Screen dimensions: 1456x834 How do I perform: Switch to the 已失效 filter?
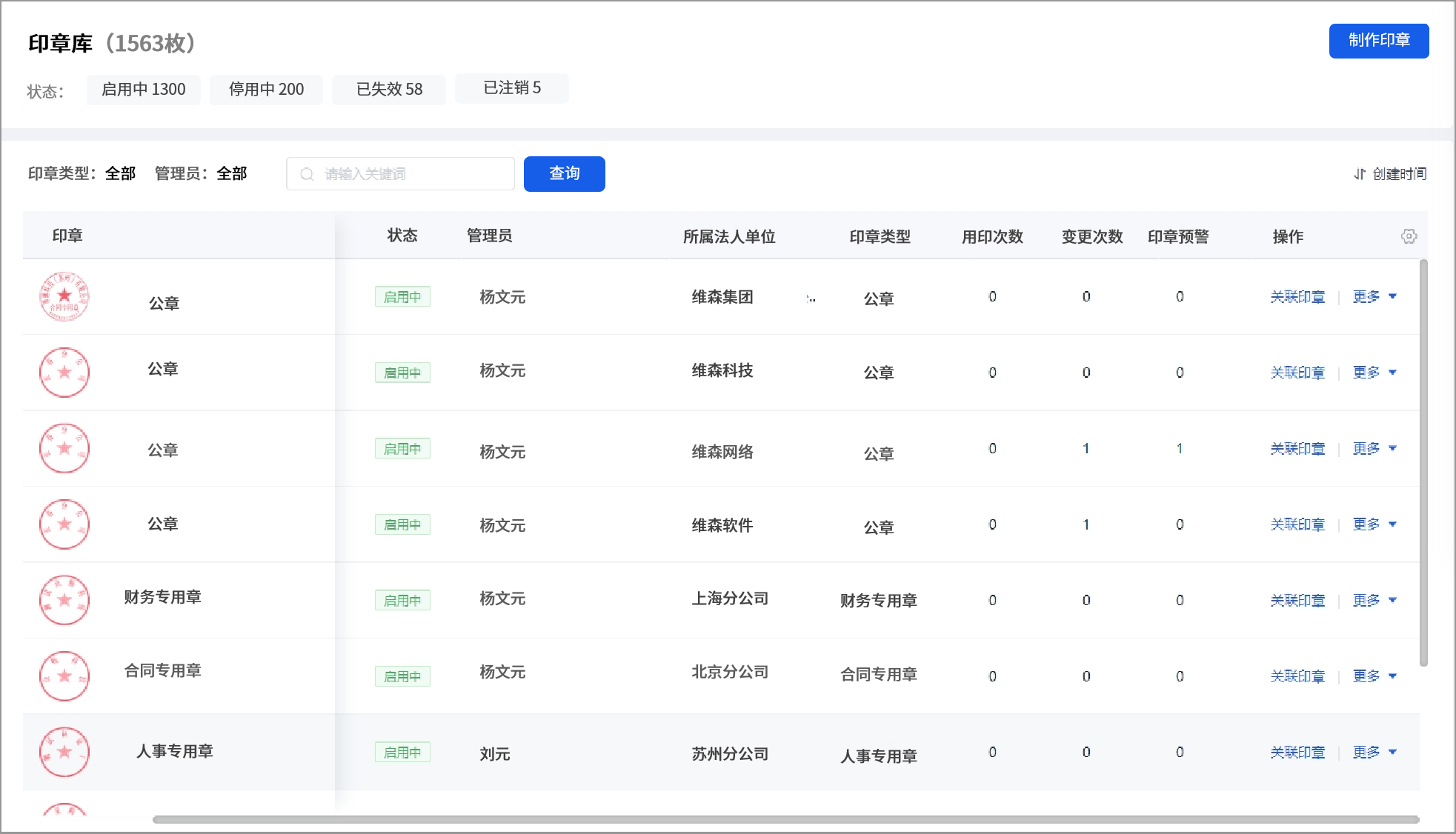[x=388, y=89]
